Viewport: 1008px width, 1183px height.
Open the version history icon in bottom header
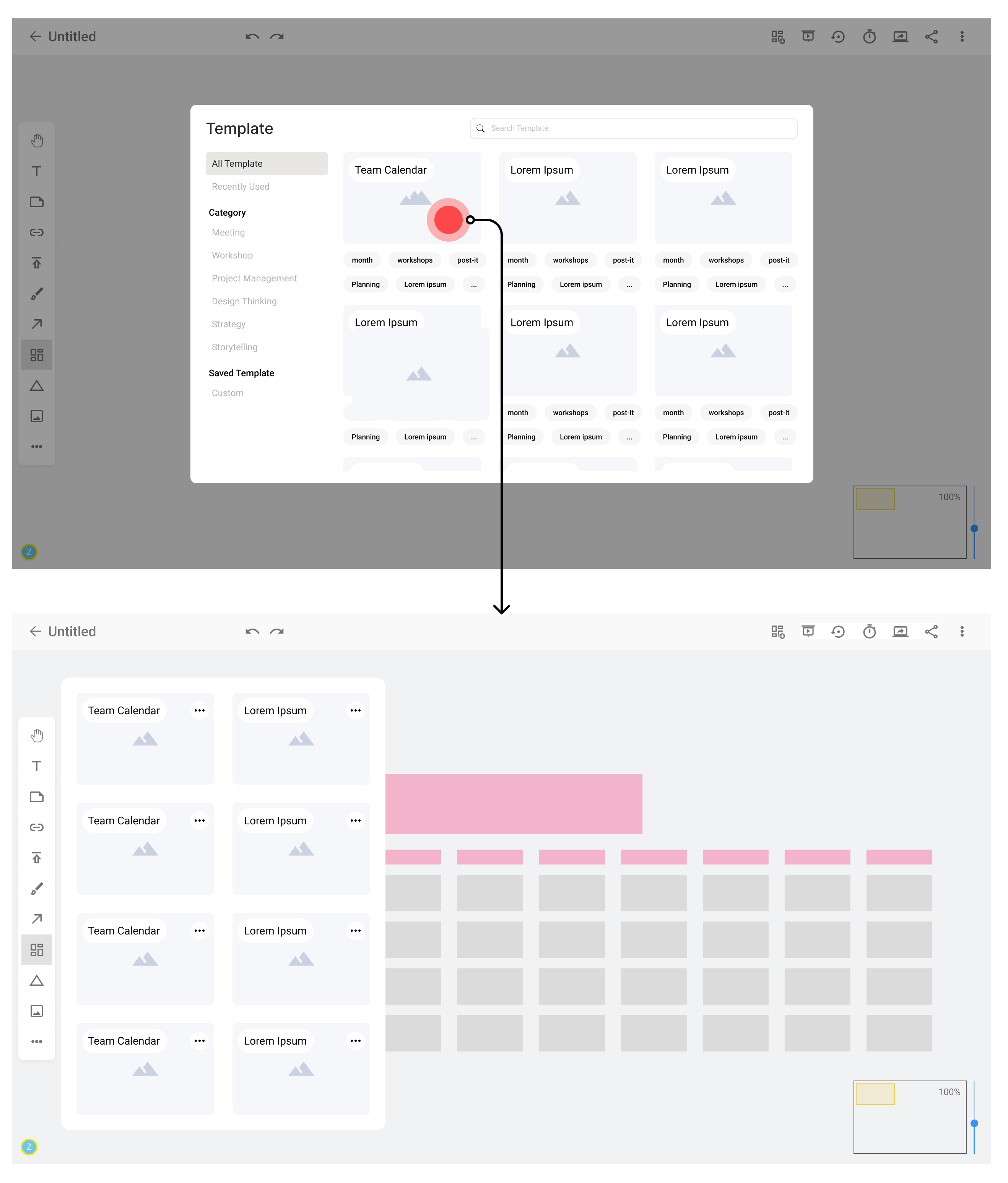[838, 632]
